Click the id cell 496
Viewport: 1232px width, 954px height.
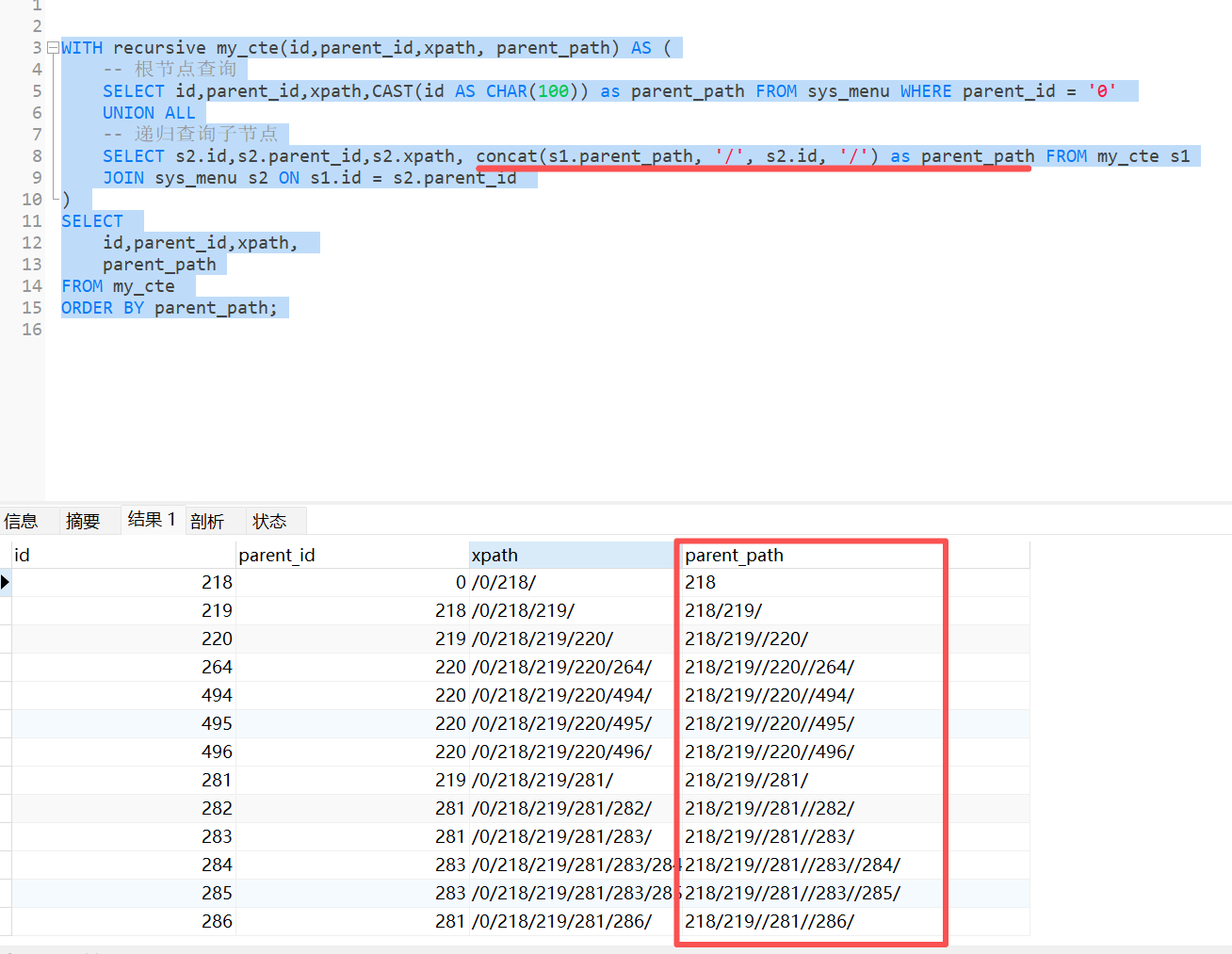point(123,752)
